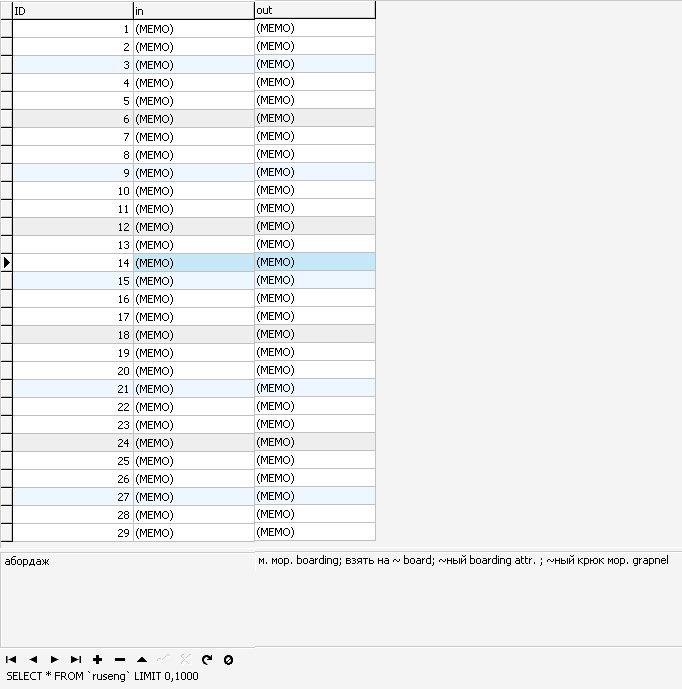Click the 'in' memo pane containing абордаж
This screenshot has width=682, height=689.
coord(127,600)
